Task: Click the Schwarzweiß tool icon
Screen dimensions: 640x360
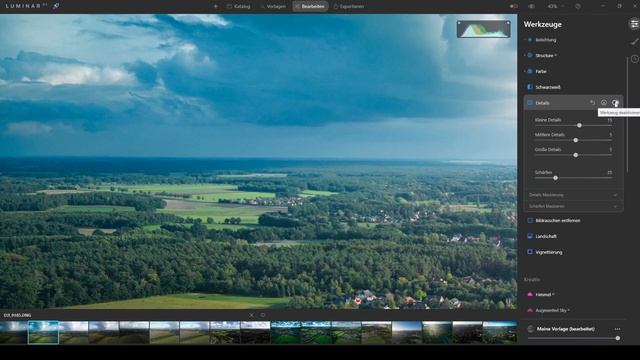Action: [x=530, y=87]
